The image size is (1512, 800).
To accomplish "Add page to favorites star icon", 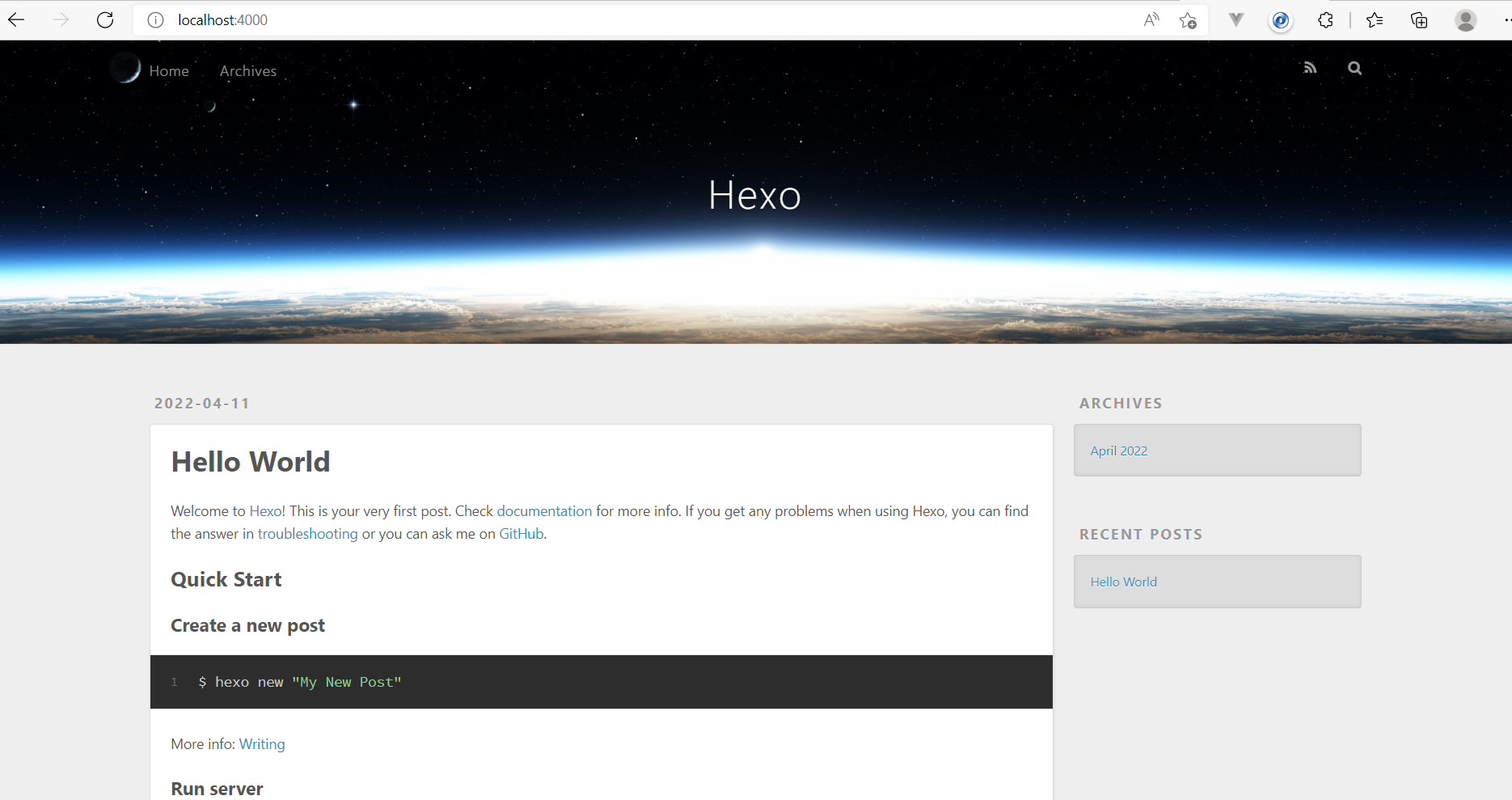I will click(x=1188, y=20).
